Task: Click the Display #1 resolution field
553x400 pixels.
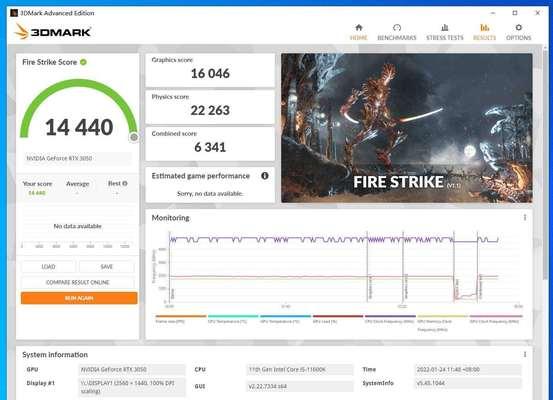Action: coord(131,387)
